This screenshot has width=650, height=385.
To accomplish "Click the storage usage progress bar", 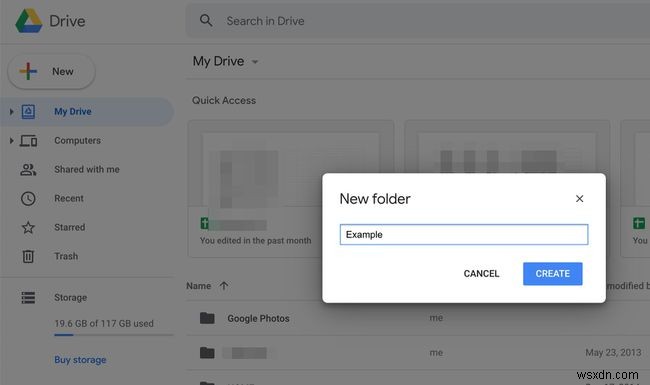I will click(x=114, y=335).
